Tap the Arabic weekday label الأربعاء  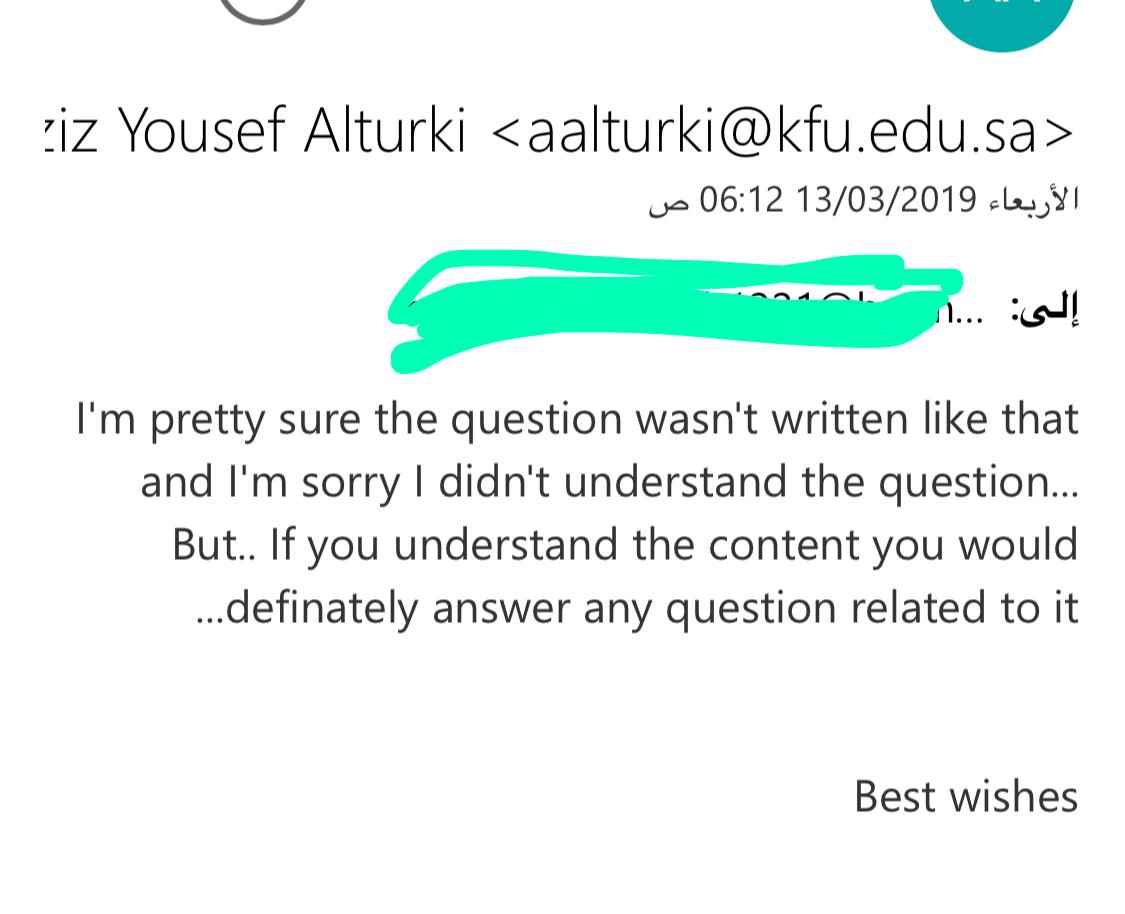[x=1033, y=201]
